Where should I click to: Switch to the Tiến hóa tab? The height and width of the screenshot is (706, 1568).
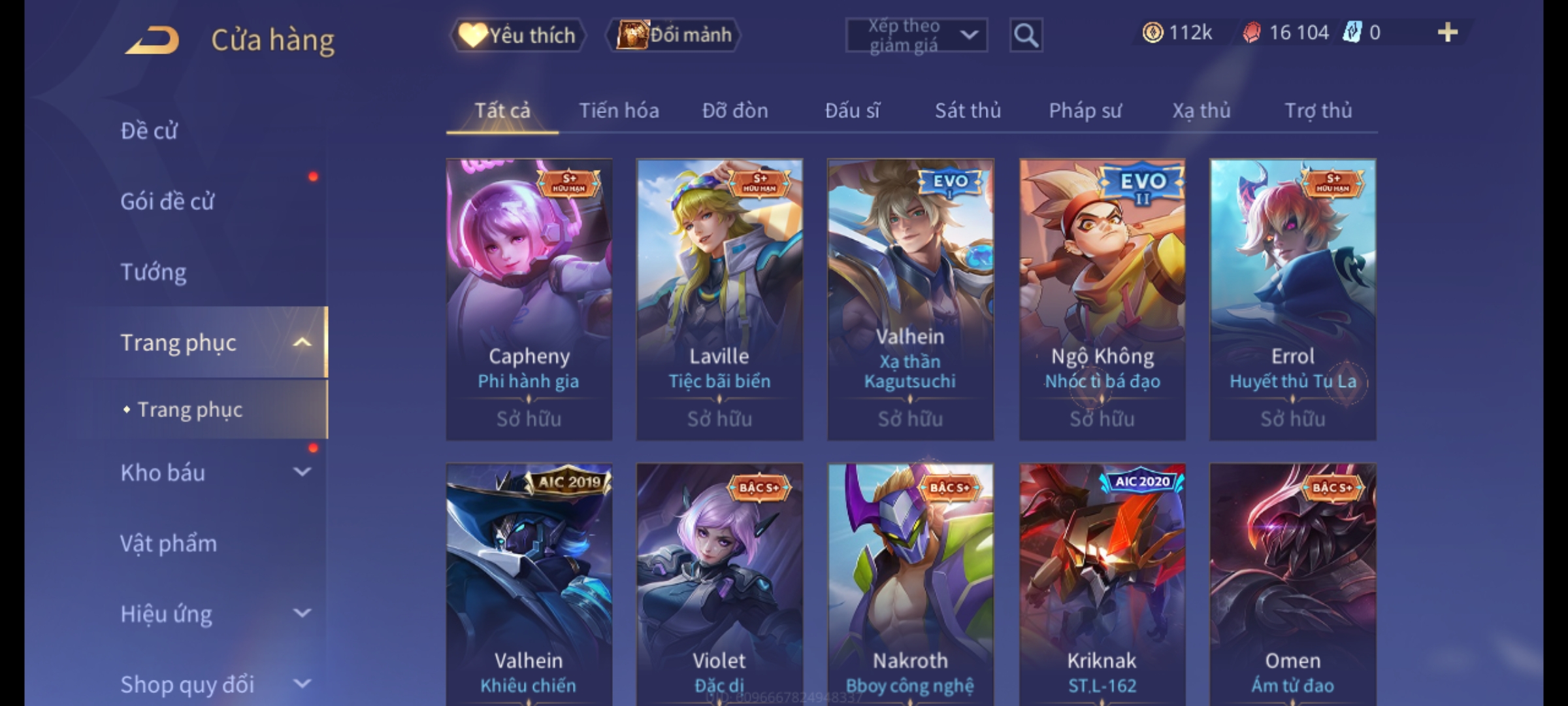point(619,110)
